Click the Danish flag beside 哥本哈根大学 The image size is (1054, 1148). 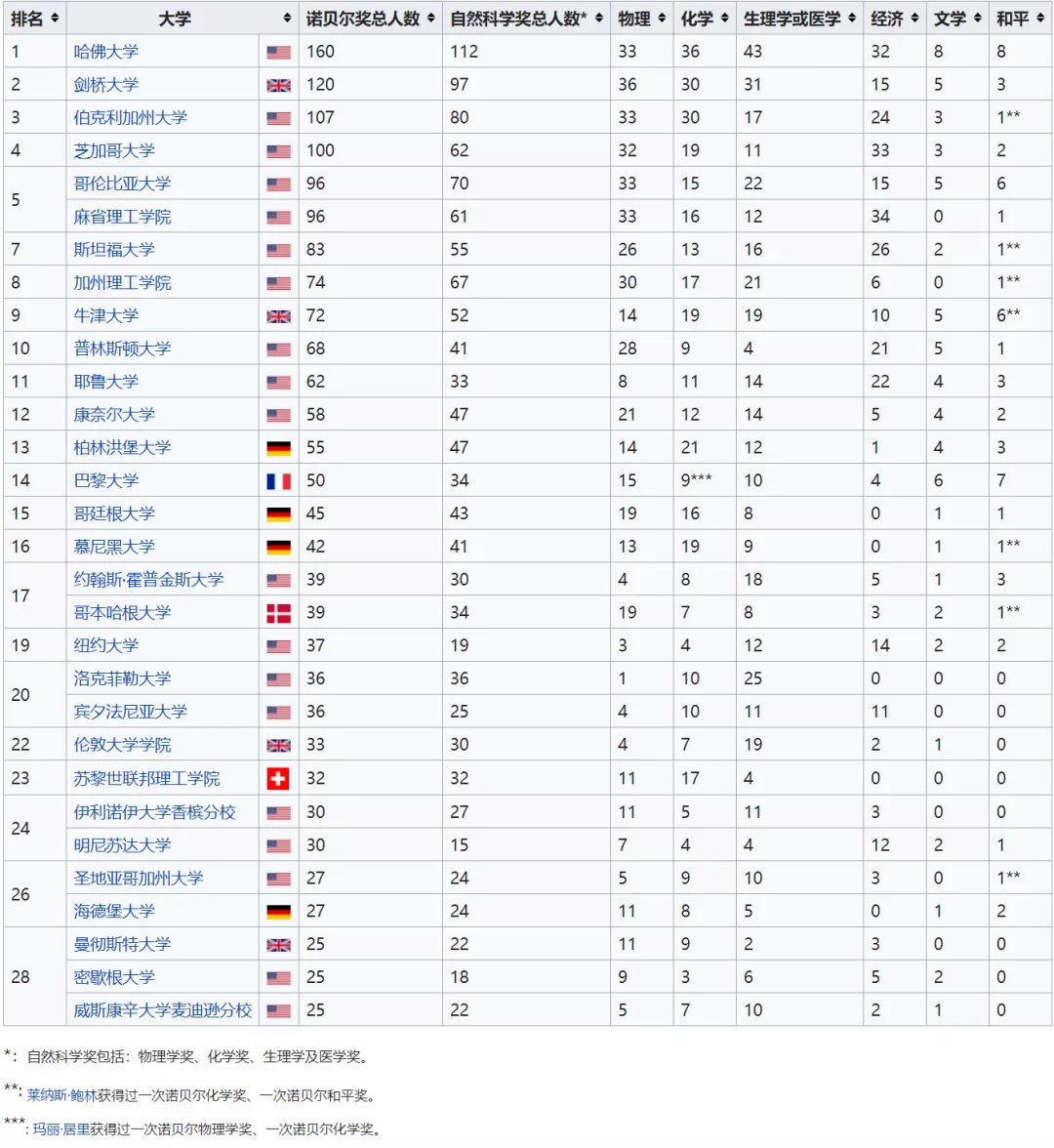tap(278, 613)
